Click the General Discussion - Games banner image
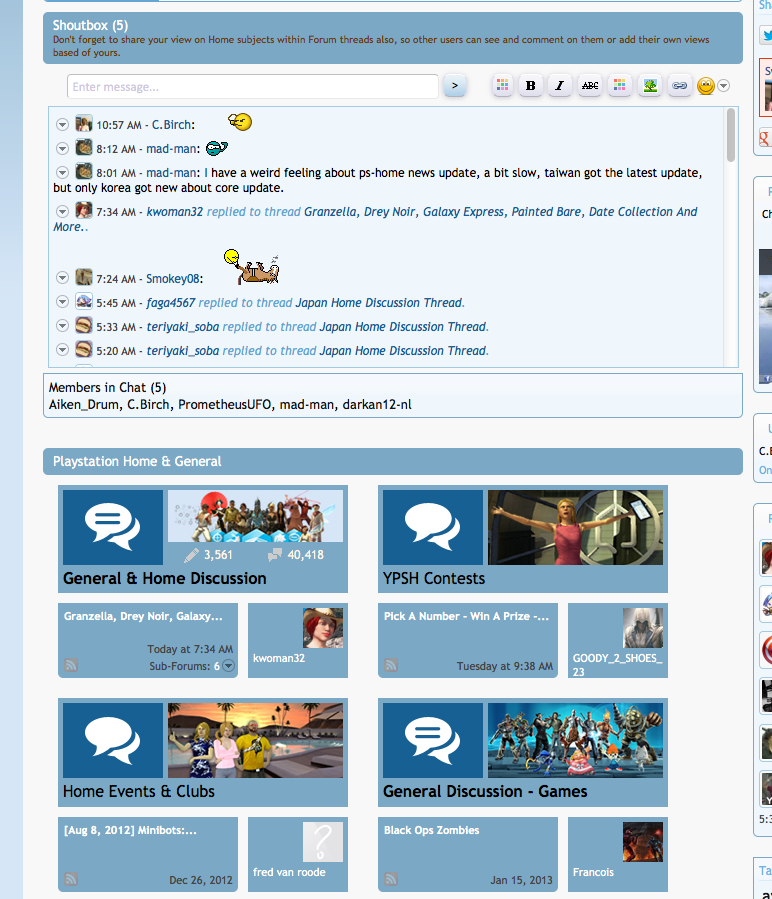 pyautogui.click(x=575, y=740)
